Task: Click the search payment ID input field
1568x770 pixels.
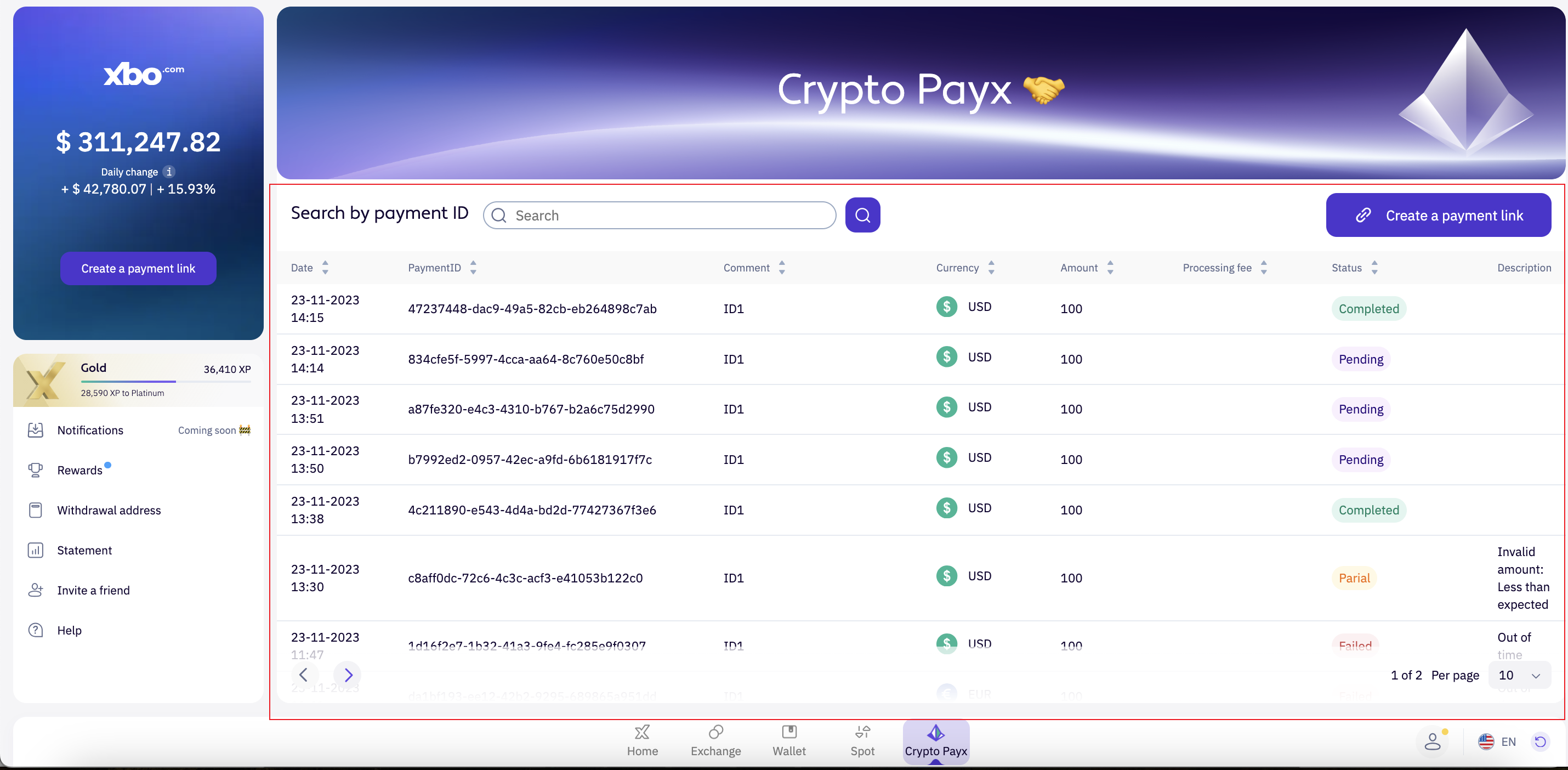Action: (x=659, y=216)
